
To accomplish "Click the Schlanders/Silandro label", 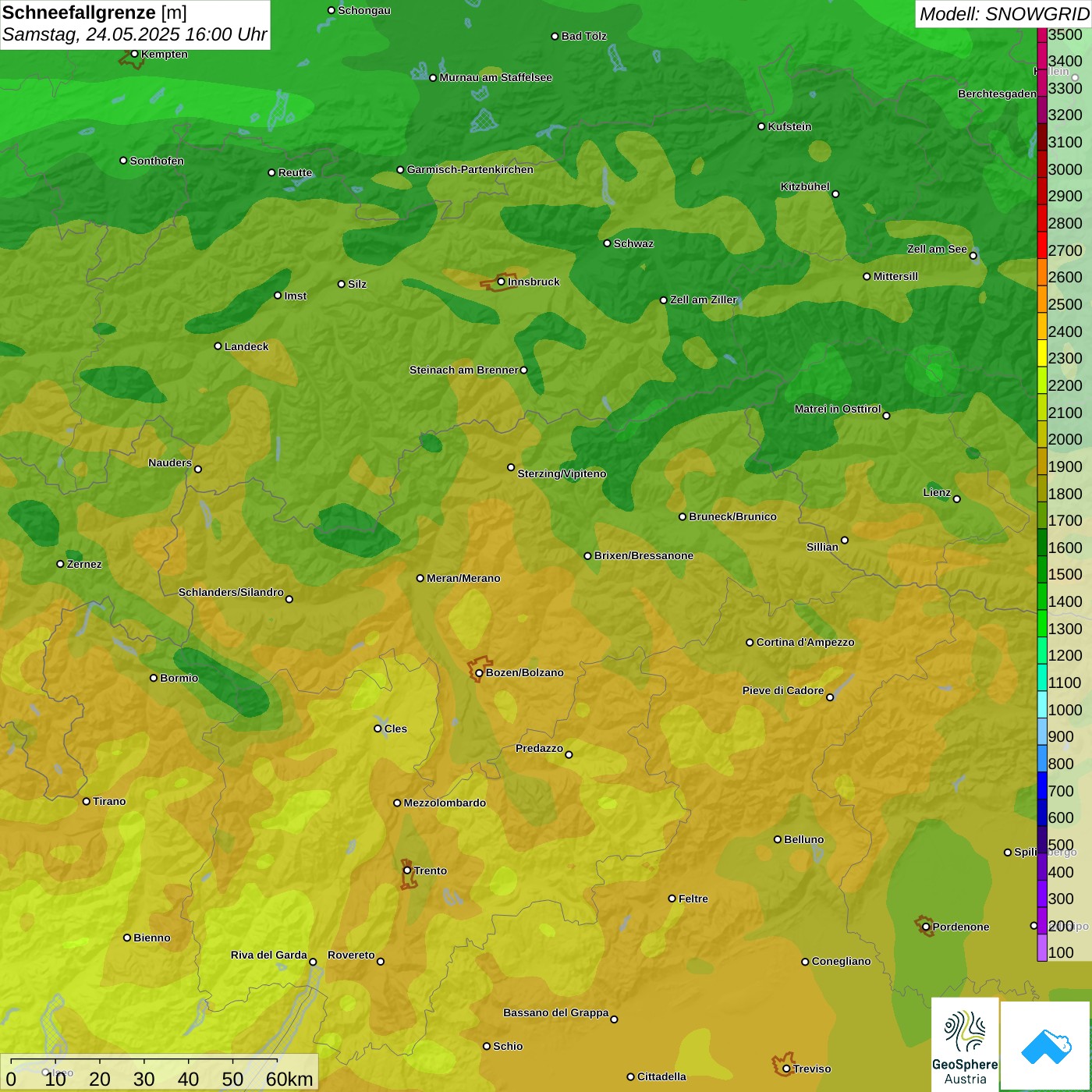I will [x=231, y=592].
